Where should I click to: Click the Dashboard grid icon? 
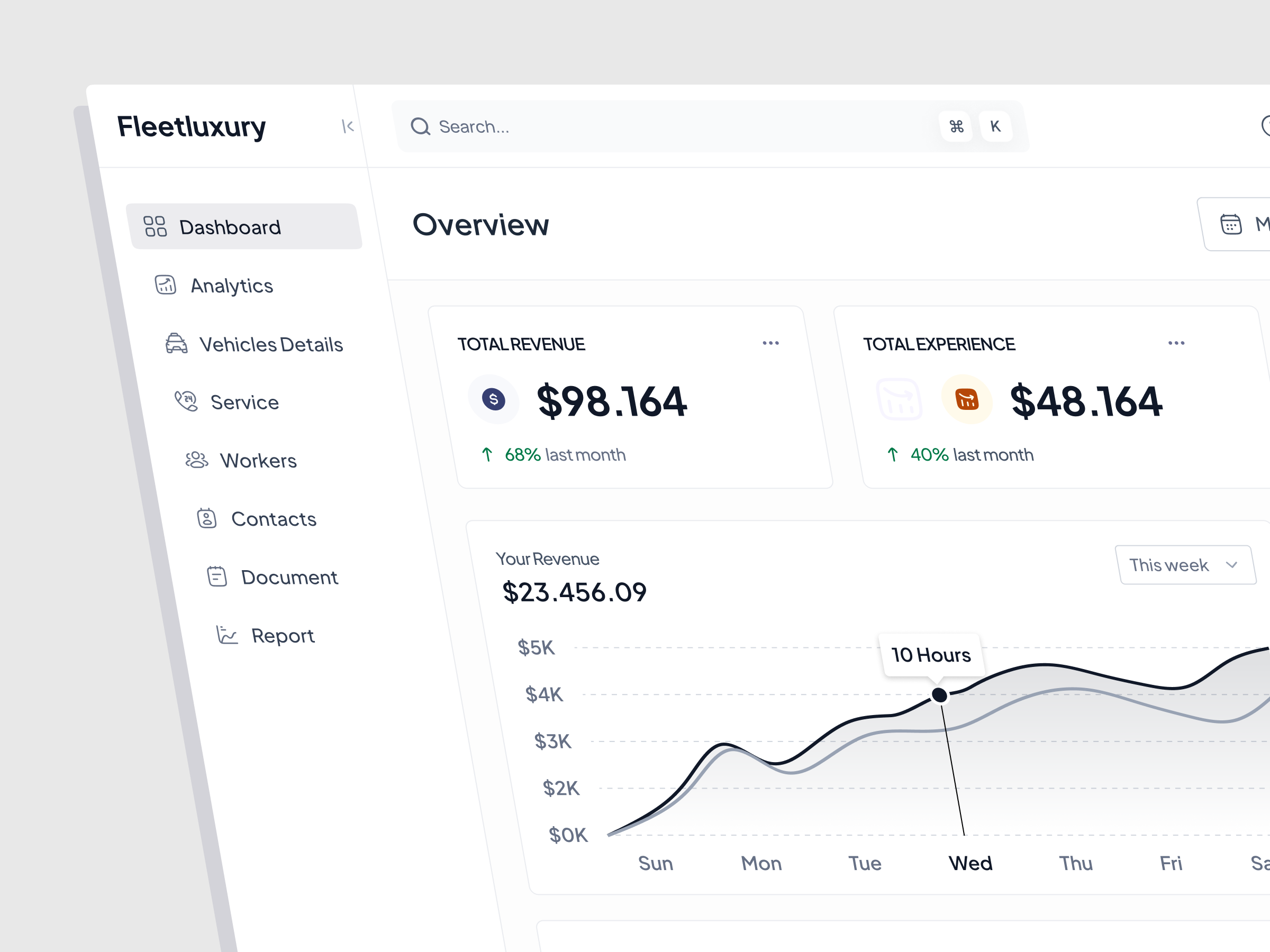pyautogui.click(x=155, y=226)
